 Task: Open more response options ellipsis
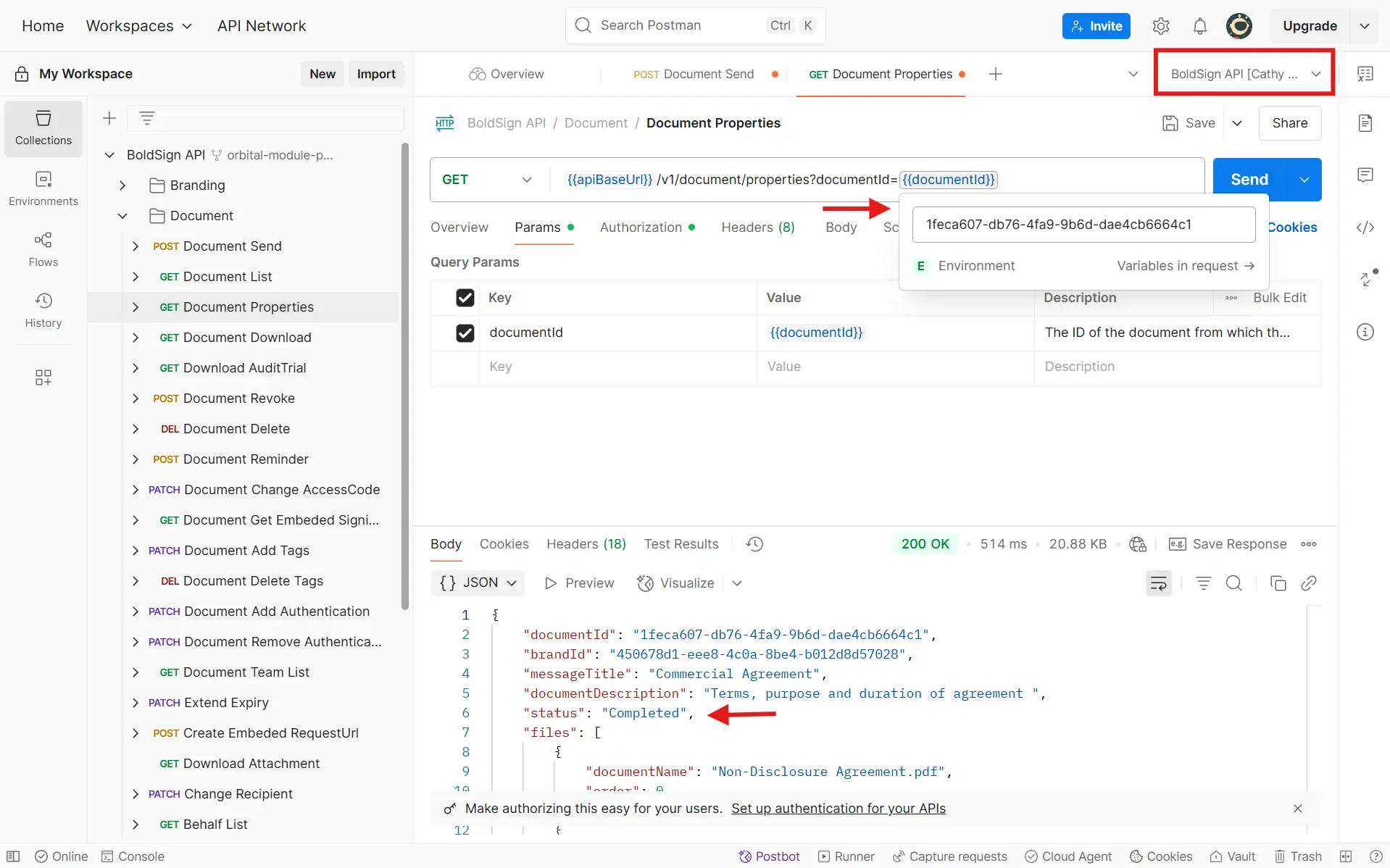(x=1309, y=544)
